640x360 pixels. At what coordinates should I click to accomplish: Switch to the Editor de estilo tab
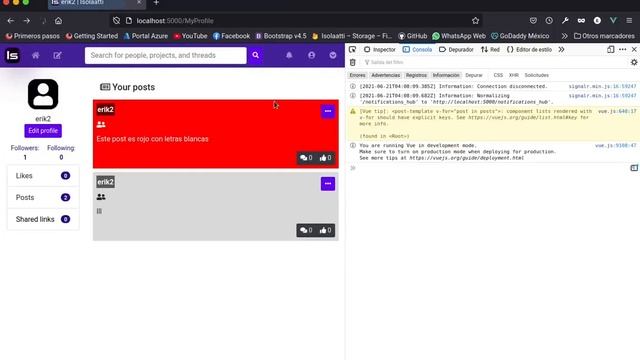[x=529, y=49]
